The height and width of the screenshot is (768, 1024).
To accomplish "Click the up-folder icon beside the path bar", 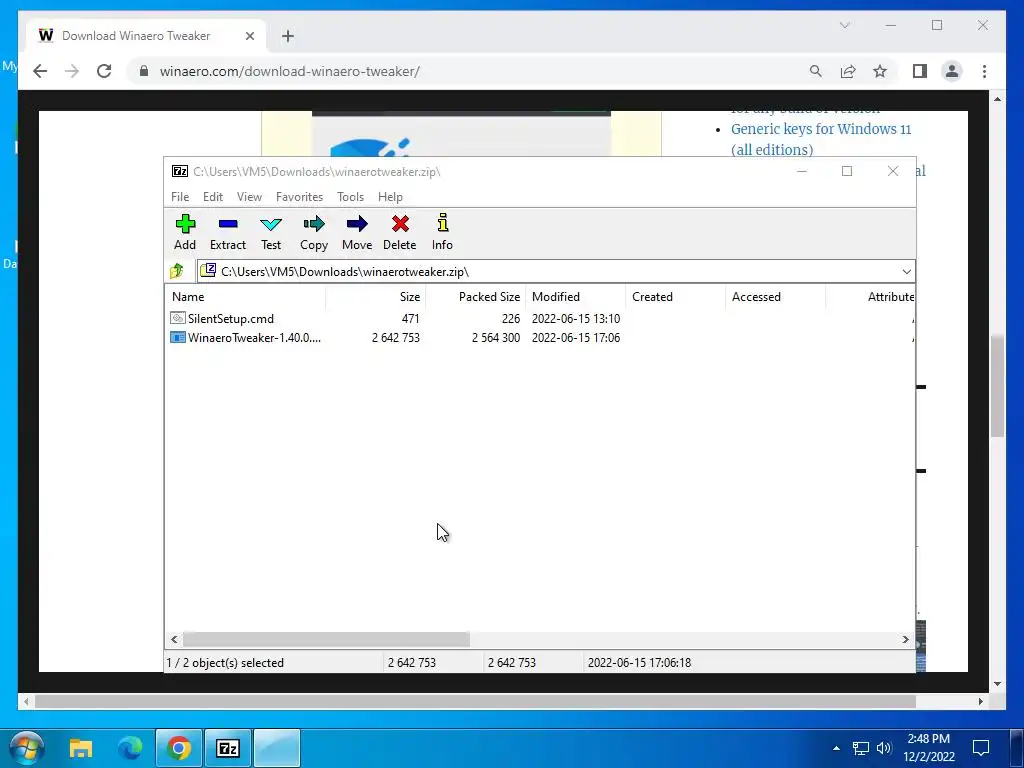I will click(x=177, y=271).
